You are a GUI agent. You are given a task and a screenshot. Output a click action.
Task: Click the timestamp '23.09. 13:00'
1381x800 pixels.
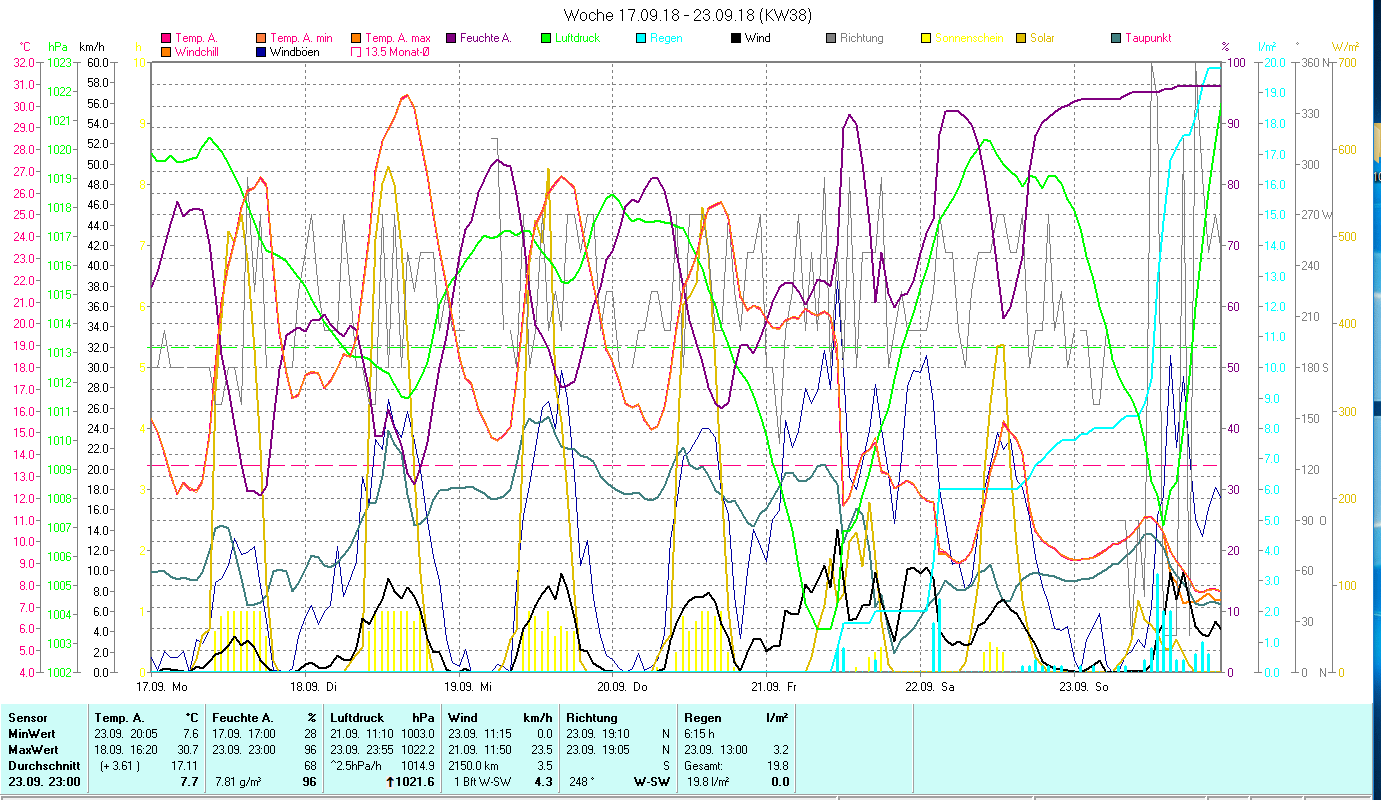[x=717, y=750]
